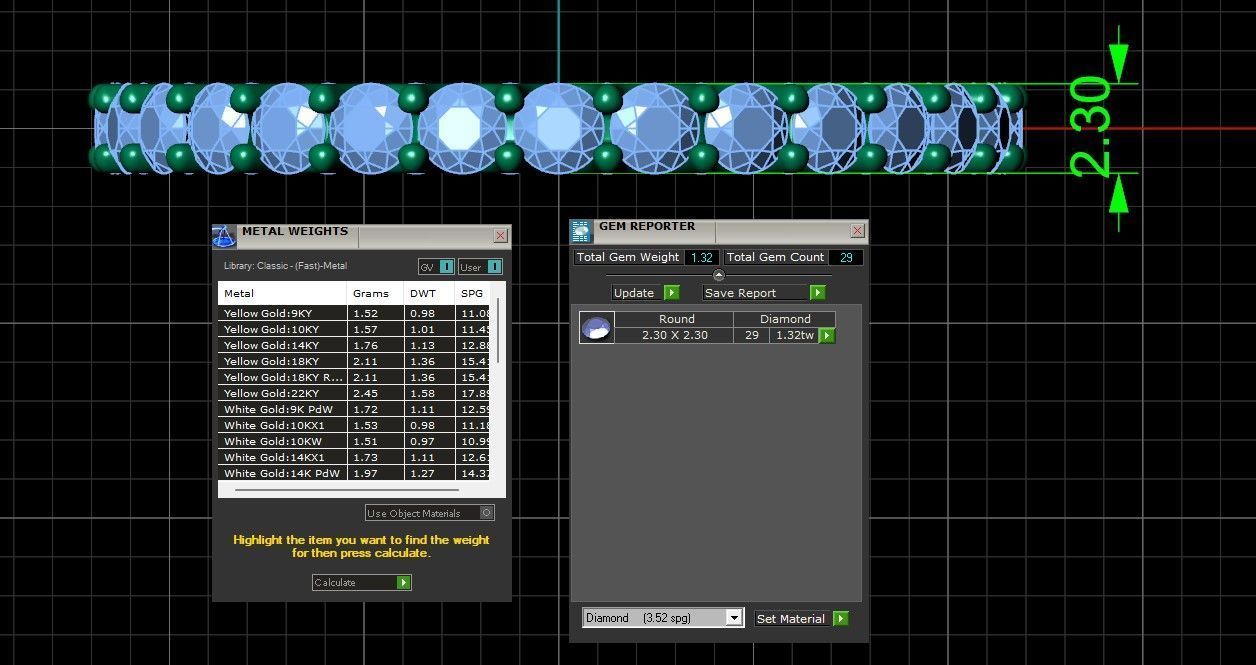Select the Yellow Gold:22KY row

354,393
